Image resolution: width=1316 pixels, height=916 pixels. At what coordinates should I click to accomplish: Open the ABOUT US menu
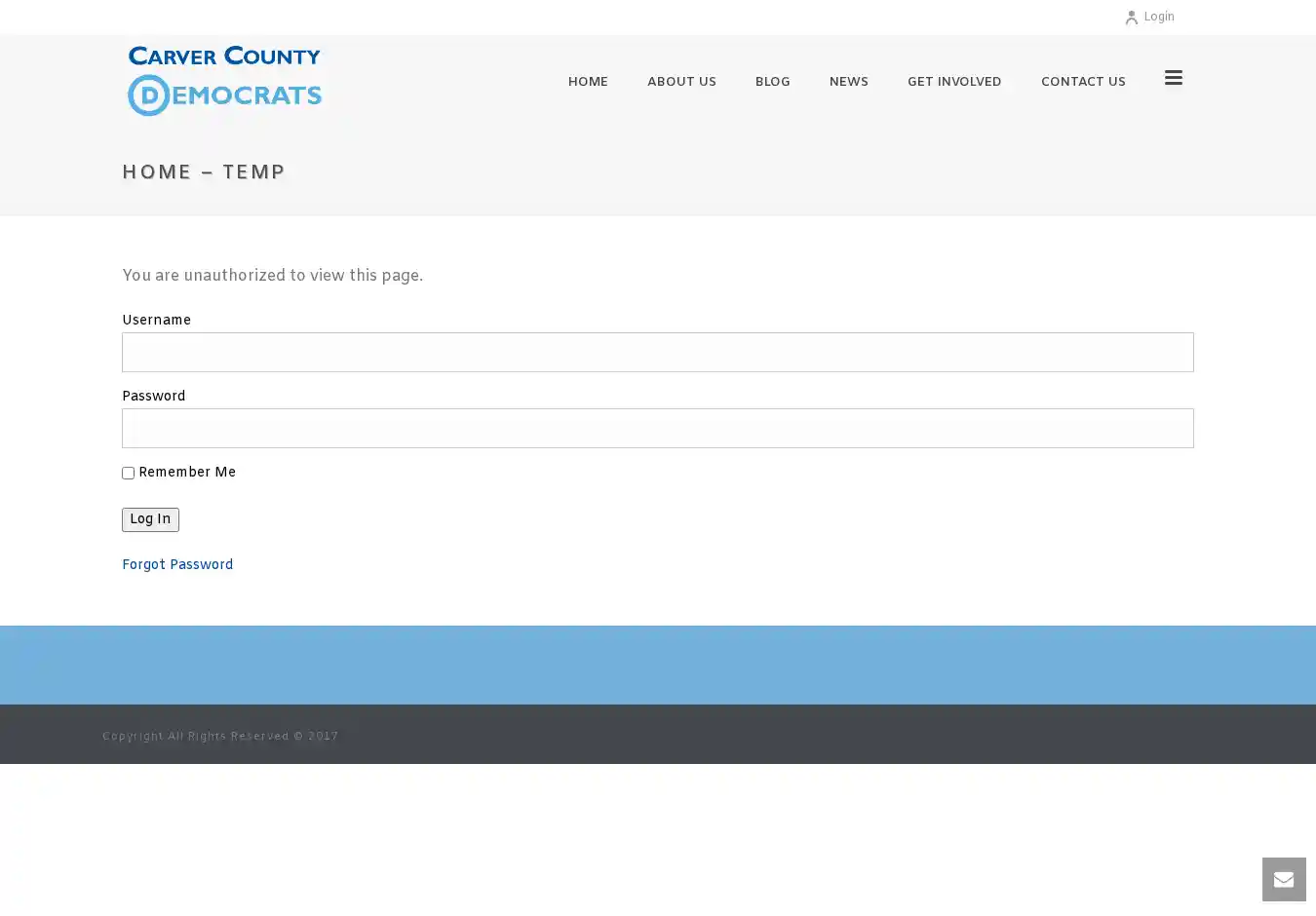(x=681, y=82)
